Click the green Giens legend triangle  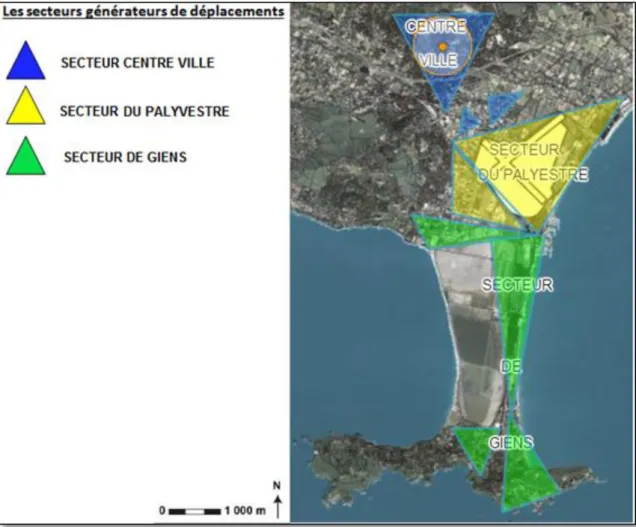click(26, 156)
